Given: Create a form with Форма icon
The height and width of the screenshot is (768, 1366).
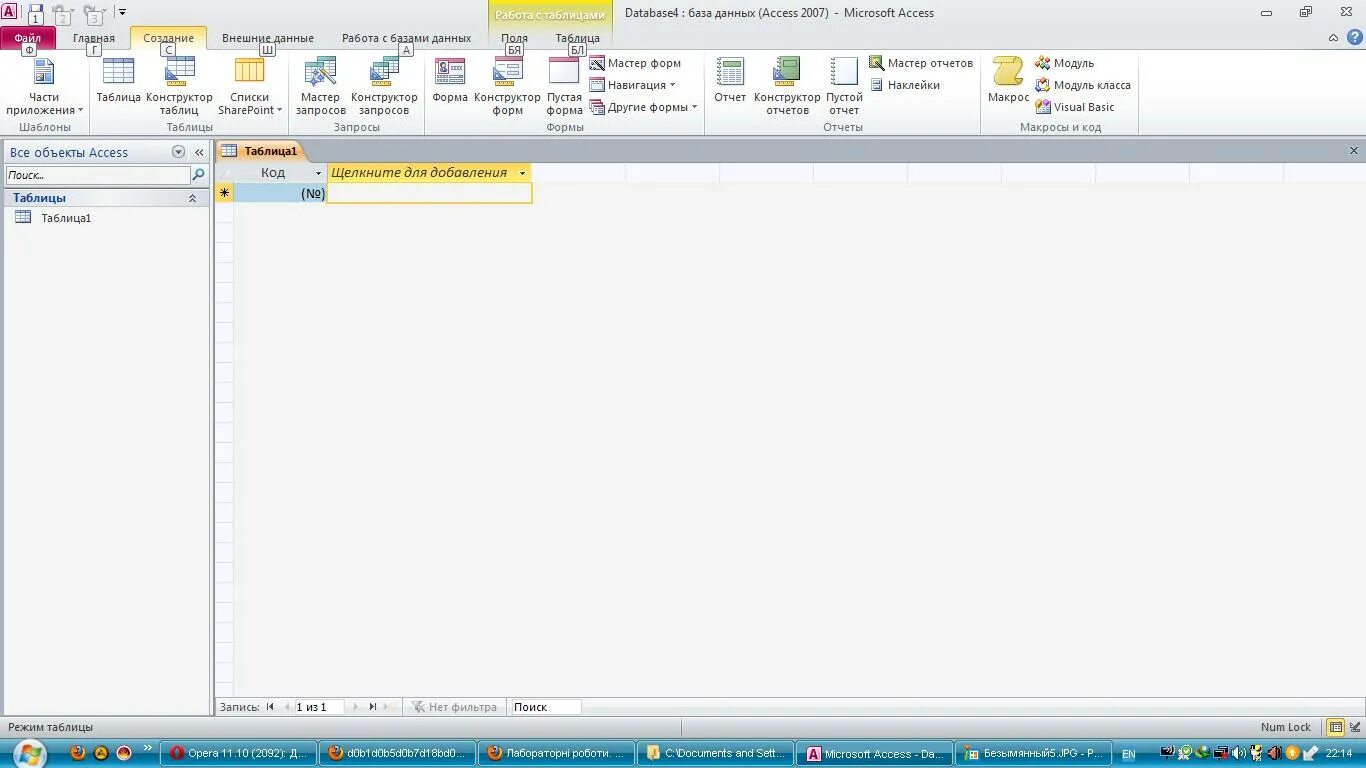Looking at the screenshot, I should click(450, 82).
